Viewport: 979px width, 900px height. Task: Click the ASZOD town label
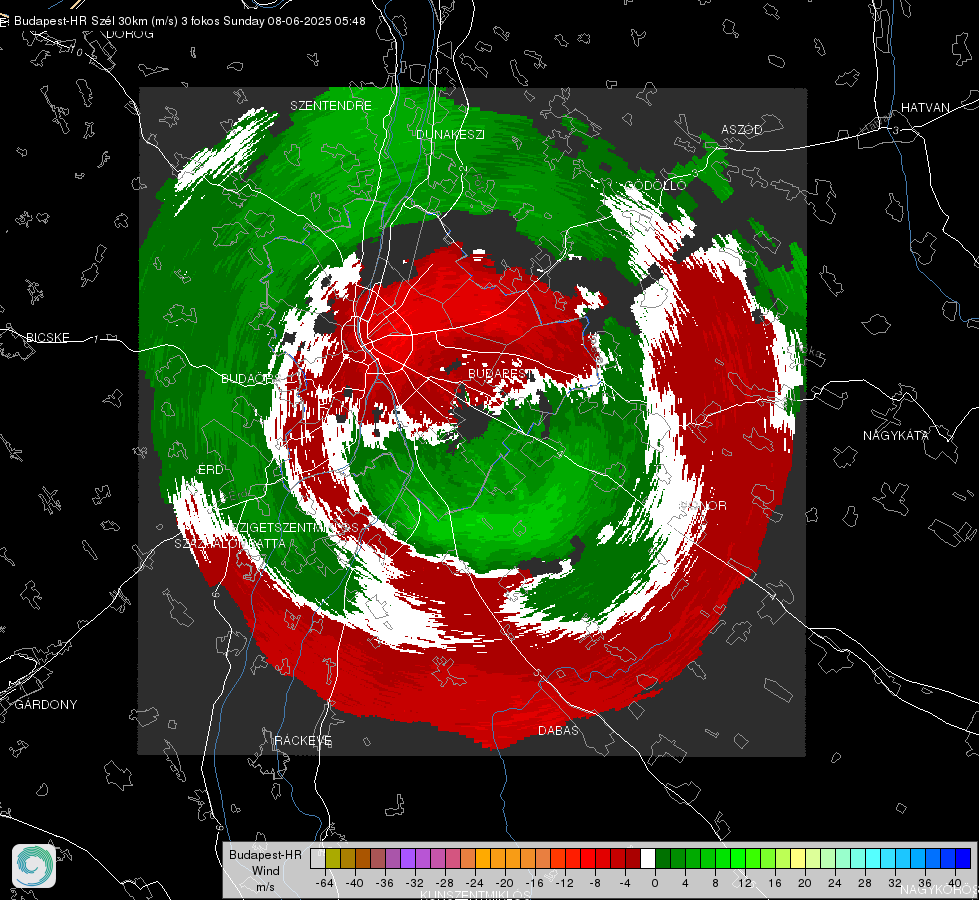coord(742,130)
